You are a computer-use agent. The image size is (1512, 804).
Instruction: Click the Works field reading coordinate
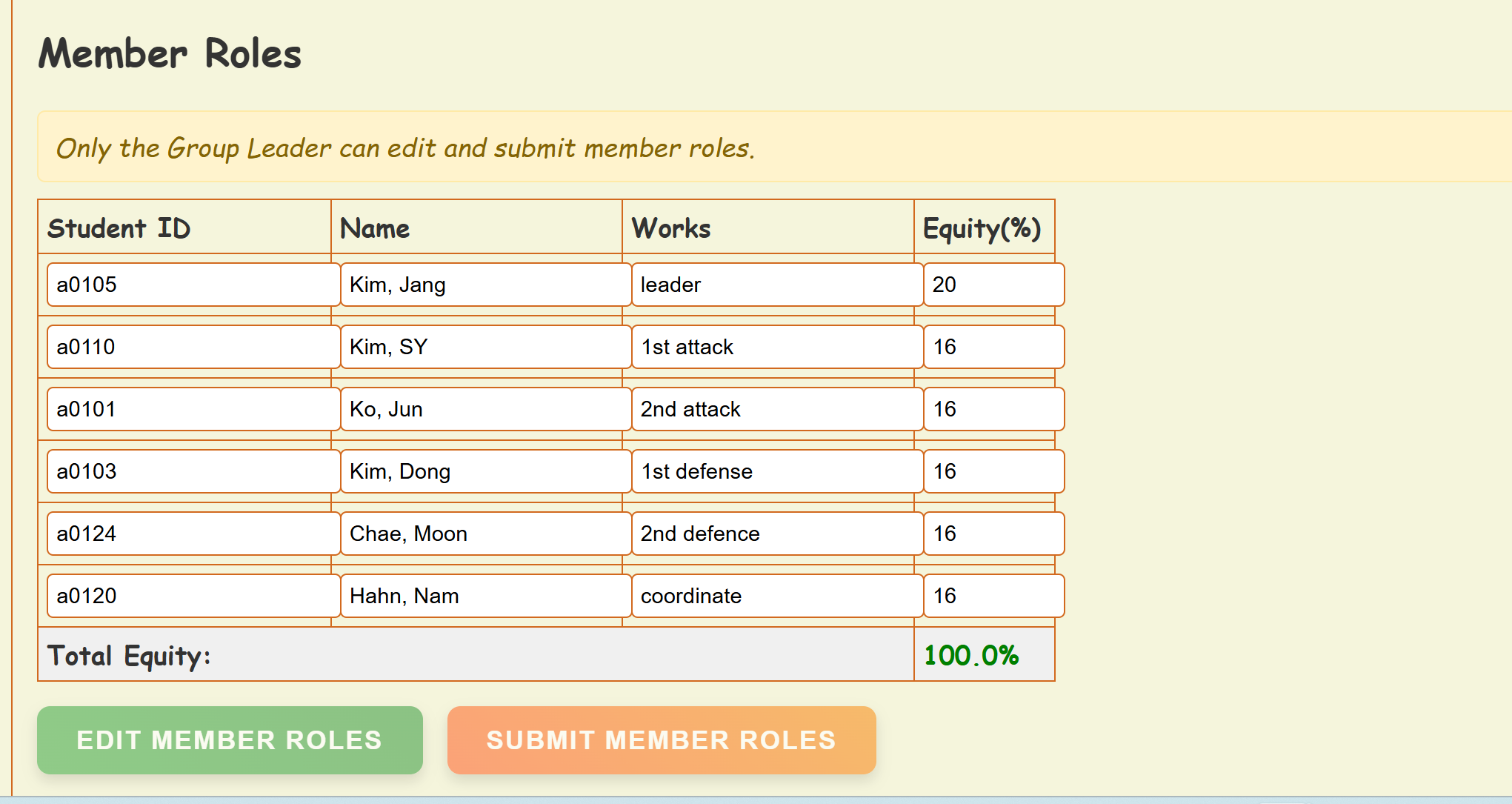click(x=776, y=596)
